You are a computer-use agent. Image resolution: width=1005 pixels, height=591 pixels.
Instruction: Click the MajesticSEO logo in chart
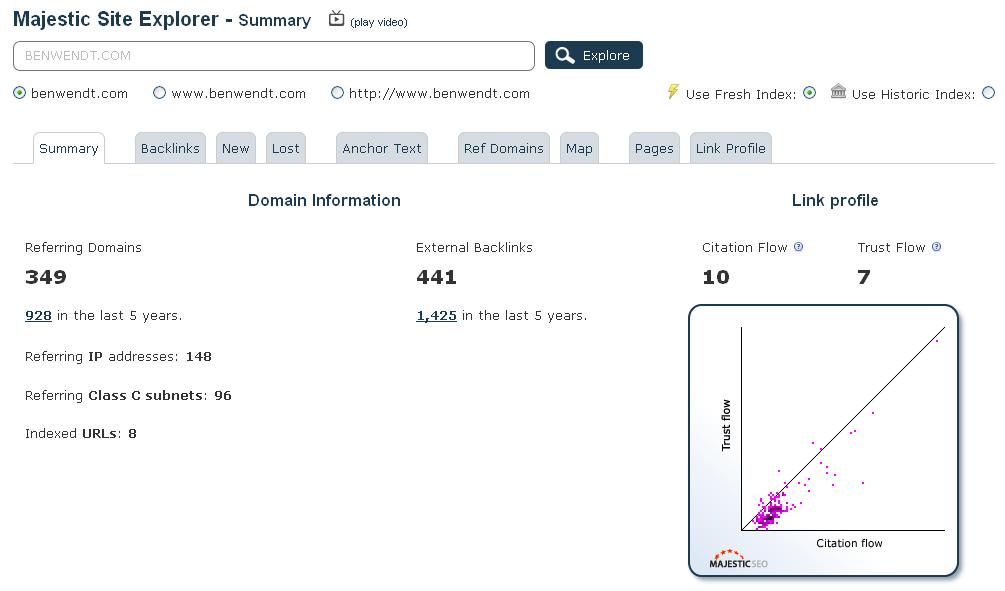[x=738, y=560]
